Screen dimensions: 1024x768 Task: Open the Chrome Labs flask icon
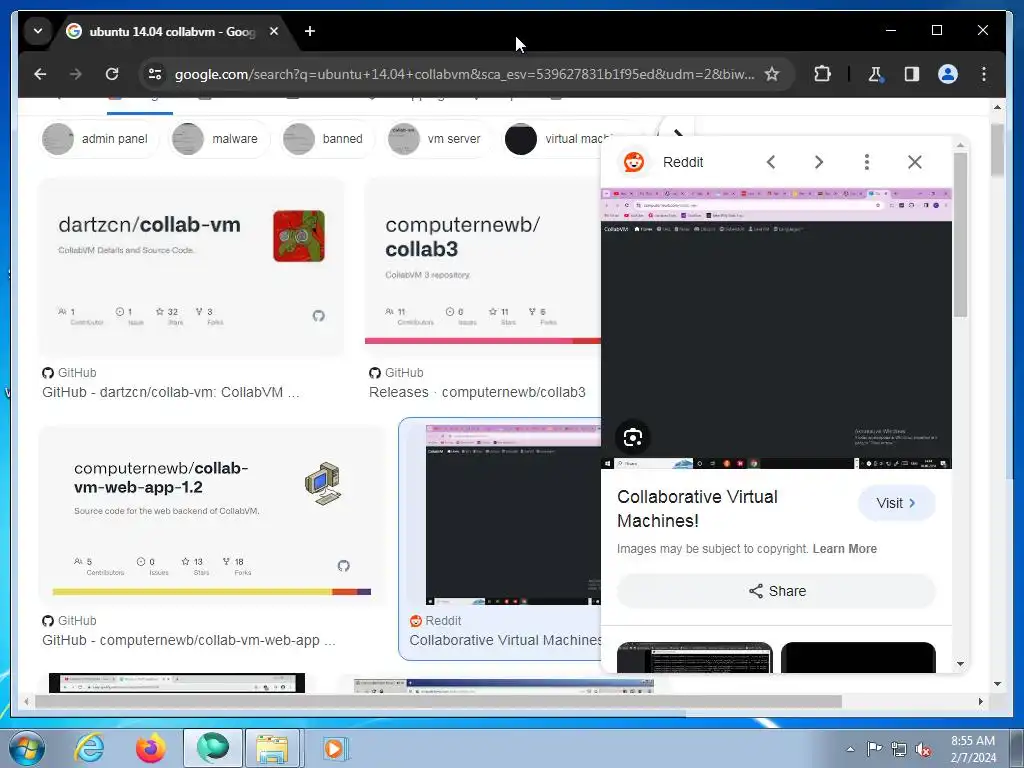pyautogui.click(x=875, y=74)
